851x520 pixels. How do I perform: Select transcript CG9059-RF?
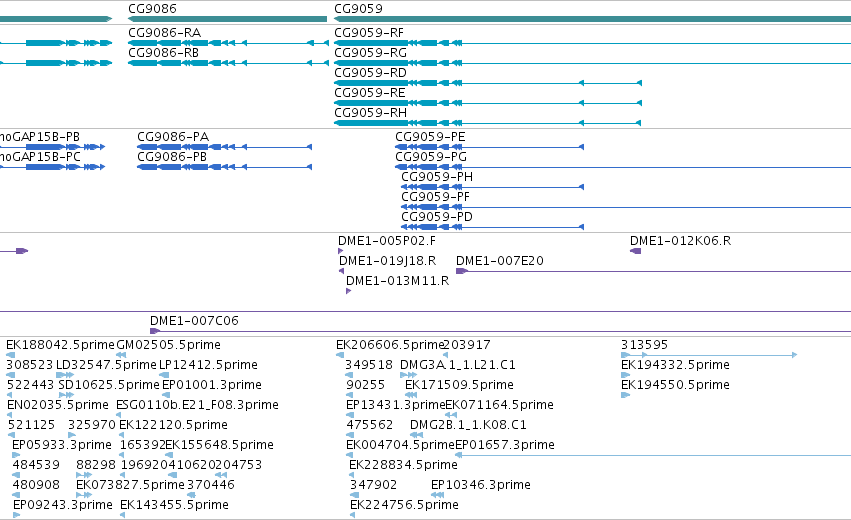(369, 33)
